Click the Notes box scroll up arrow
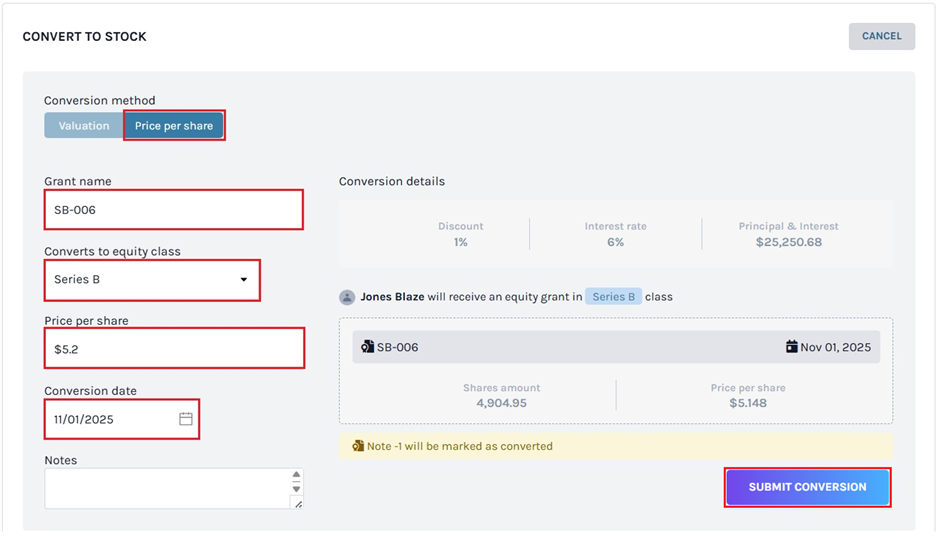The height and width of the screenshot is (540, 939). pyautogui.click(x=296, y=476)
